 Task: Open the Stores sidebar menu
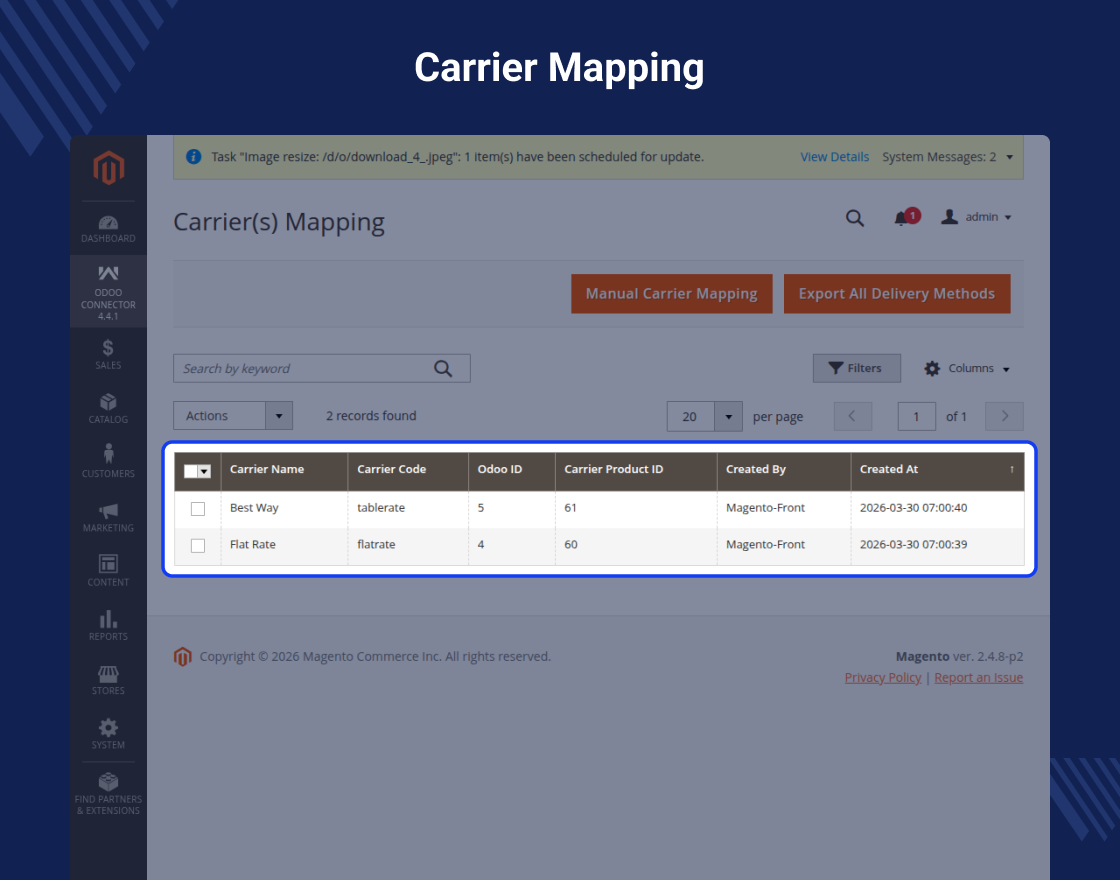108,679
